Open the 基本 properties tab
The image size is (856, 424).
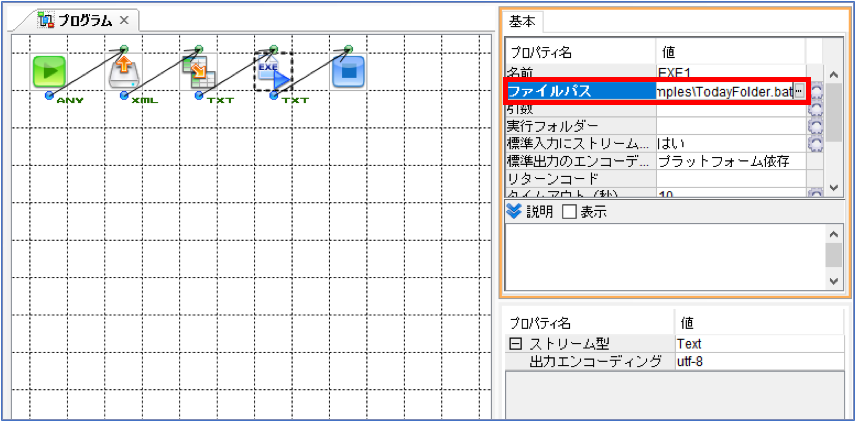pyautogui.click(x=522, y=21)
